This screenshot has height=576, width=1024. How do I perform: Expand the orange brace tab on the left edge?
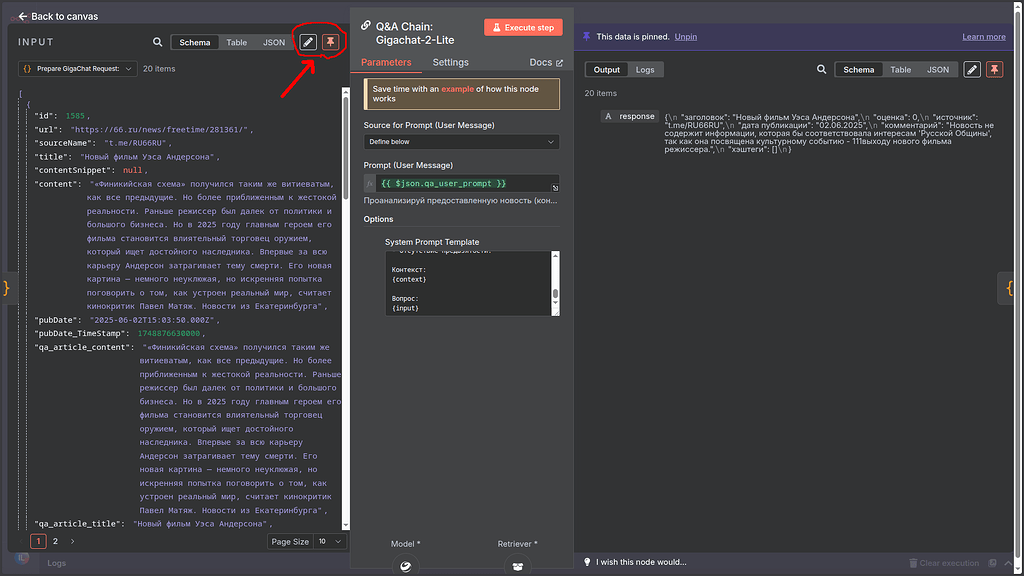(6, 288)
